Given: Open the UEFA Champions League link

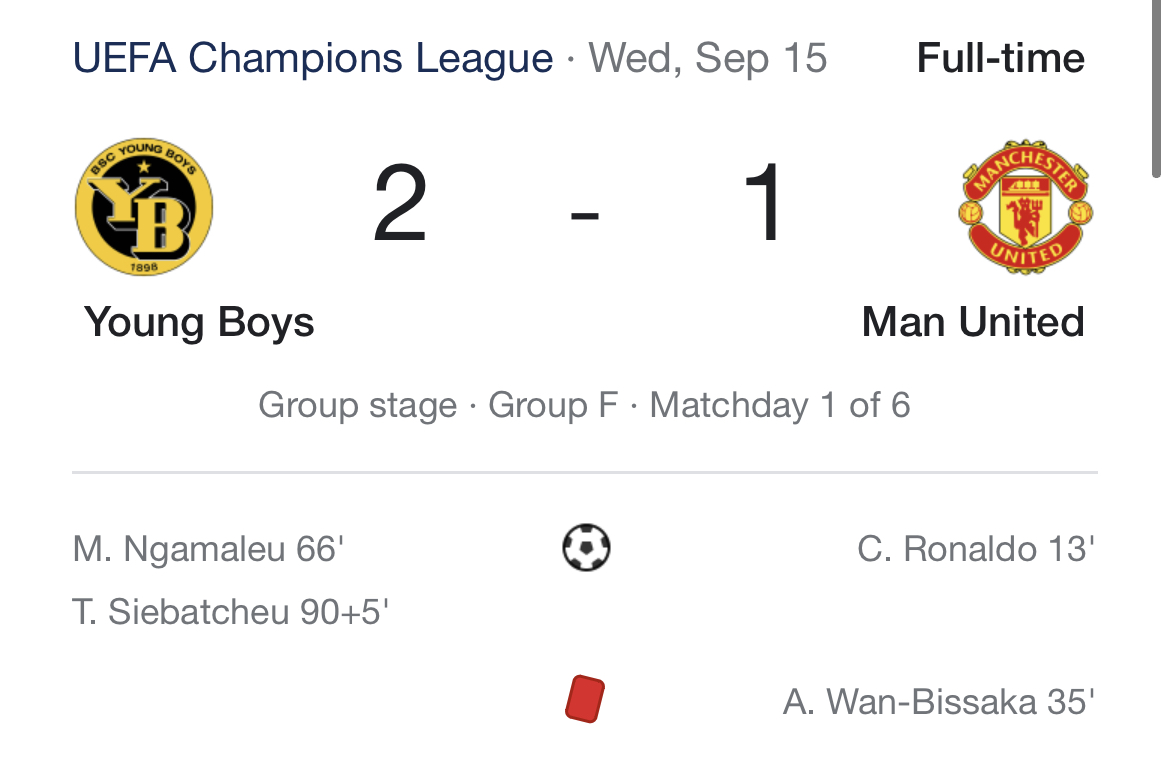Looking at the screenshot, I should point(313,58).
